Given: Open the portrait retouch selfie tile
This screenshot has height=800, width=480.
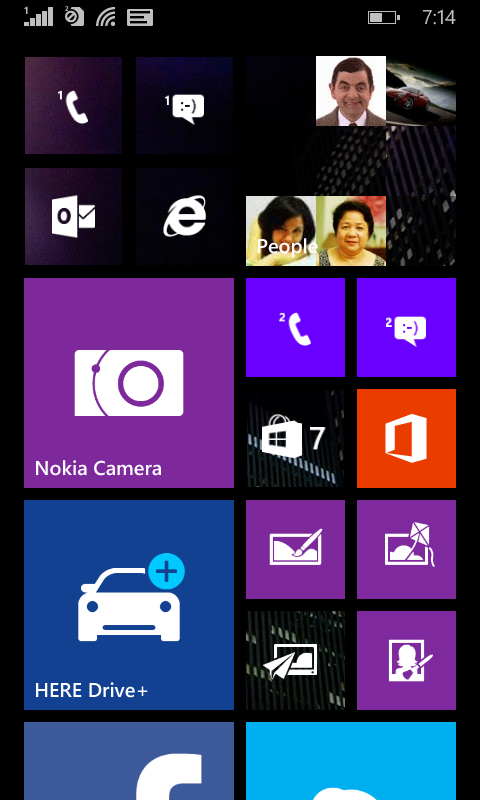Looking at the screenshot, I should click(x=407, y=660).
